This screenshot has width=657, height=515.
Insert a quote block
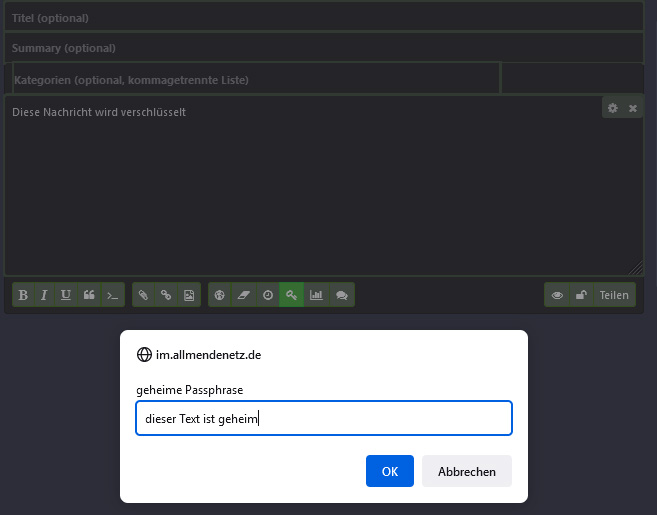89,295
